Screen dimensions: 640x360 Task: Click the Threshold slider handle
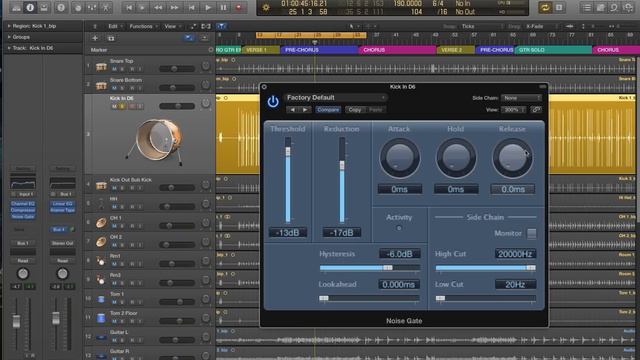point(288,152)
